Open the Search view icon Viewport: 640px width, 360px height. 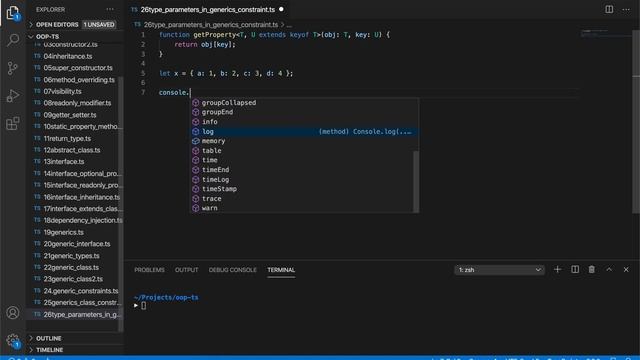(13, 40)
